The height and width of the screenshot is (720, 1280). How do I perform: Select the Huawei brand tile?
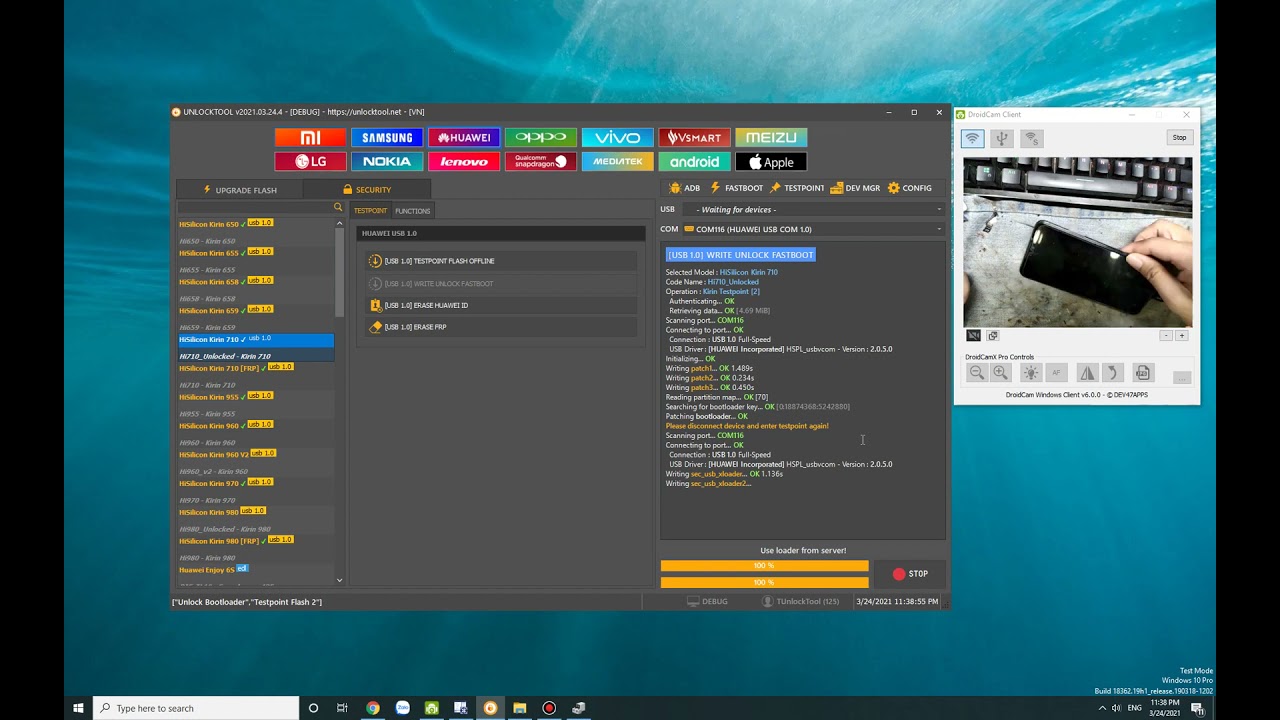pyautogui.click(x=464, y=137)
